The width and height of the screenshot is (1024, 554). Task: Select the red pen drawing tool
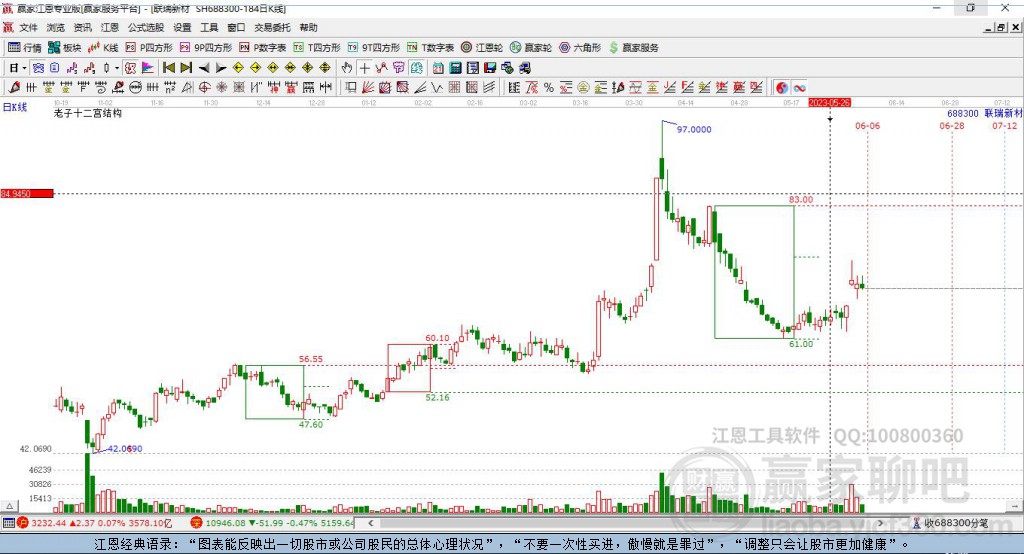[x=14, y=88]
